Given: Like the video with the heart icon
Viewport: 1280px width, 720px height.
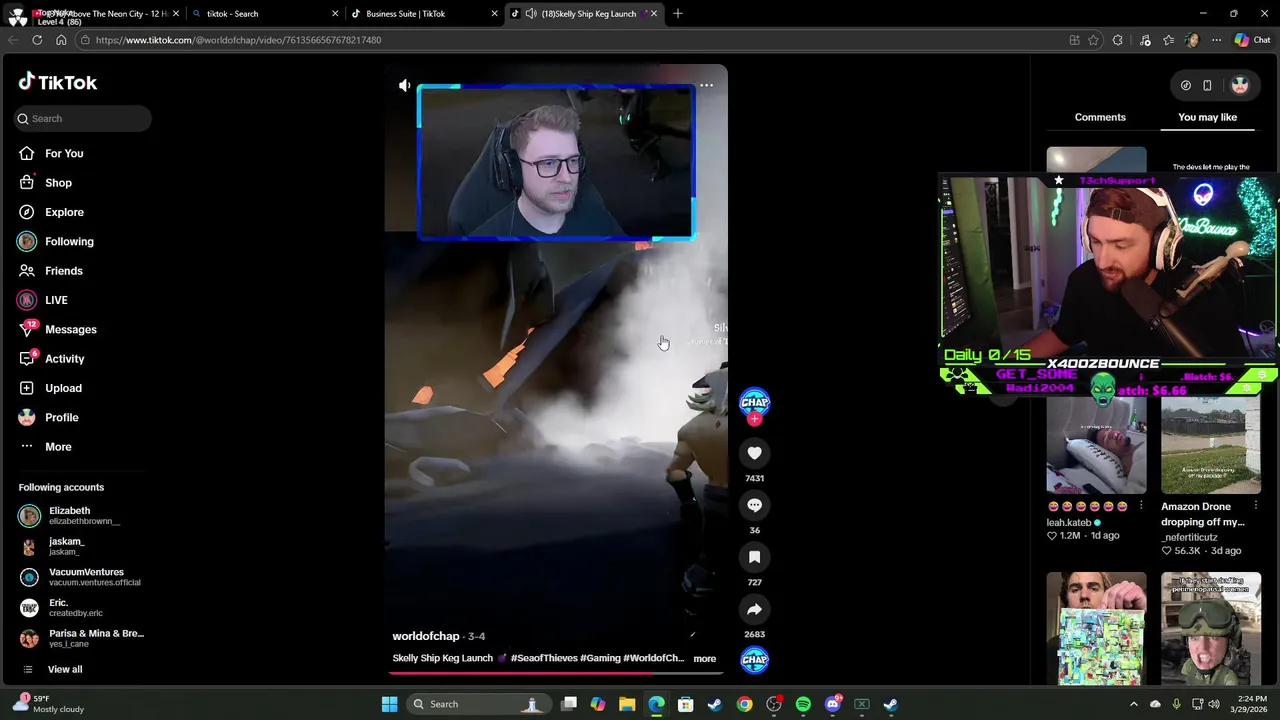Looking at the screenshot, I should coord(754,453).
